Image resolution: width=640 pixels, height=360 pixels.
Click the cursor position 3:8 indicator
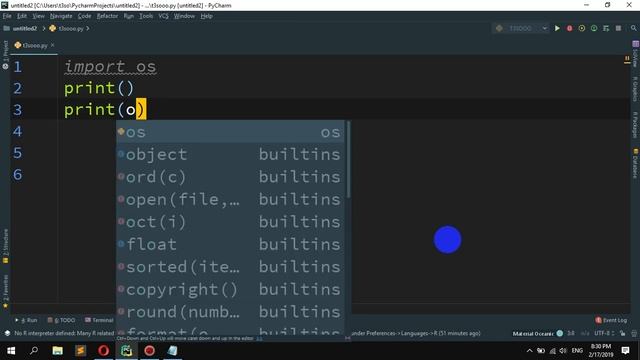571,333
